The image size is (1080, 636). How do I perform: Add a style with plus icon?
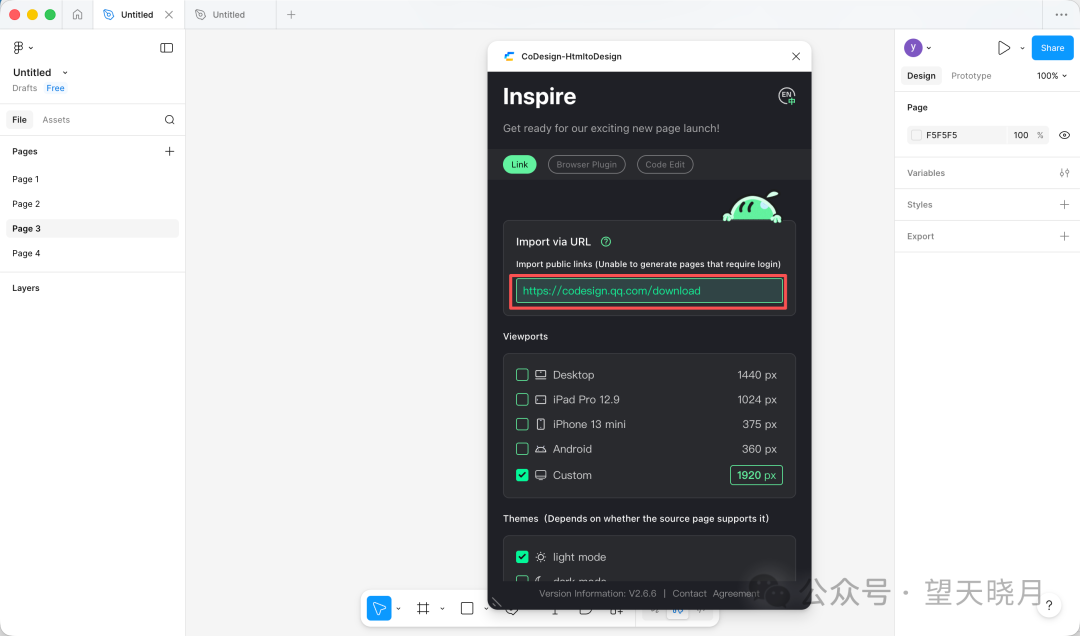[1064, 205]
